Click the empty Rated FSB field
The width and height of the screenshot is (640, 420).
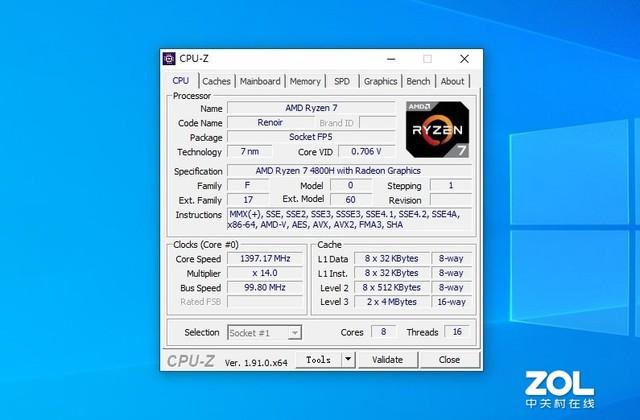[265, 302]
